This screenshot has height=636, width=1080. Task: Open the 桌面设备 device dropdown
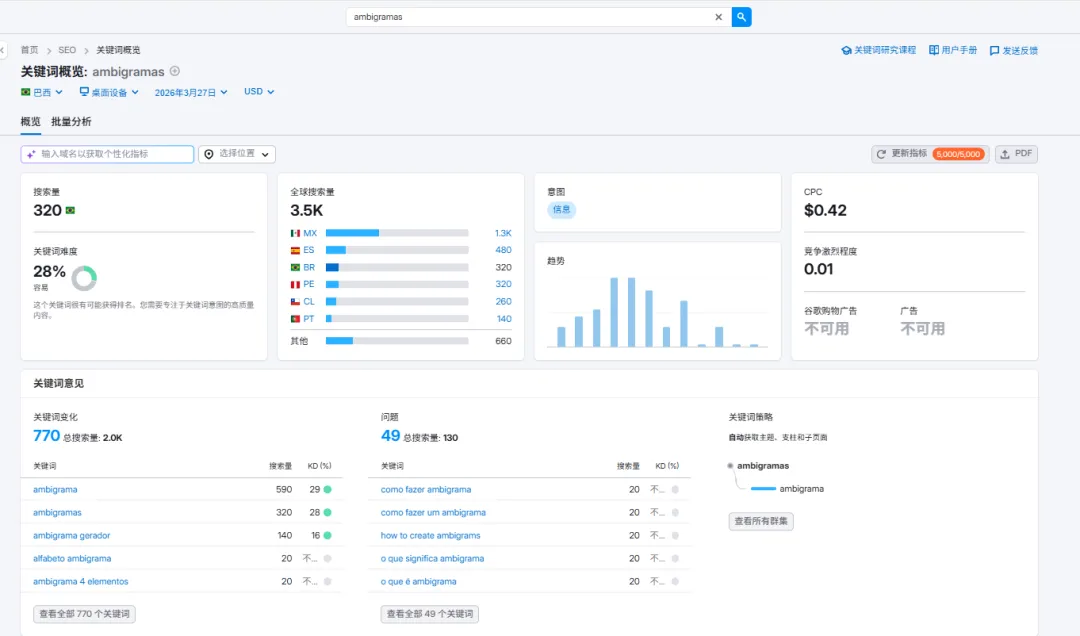pyautogui.click(x=109, y=92)
